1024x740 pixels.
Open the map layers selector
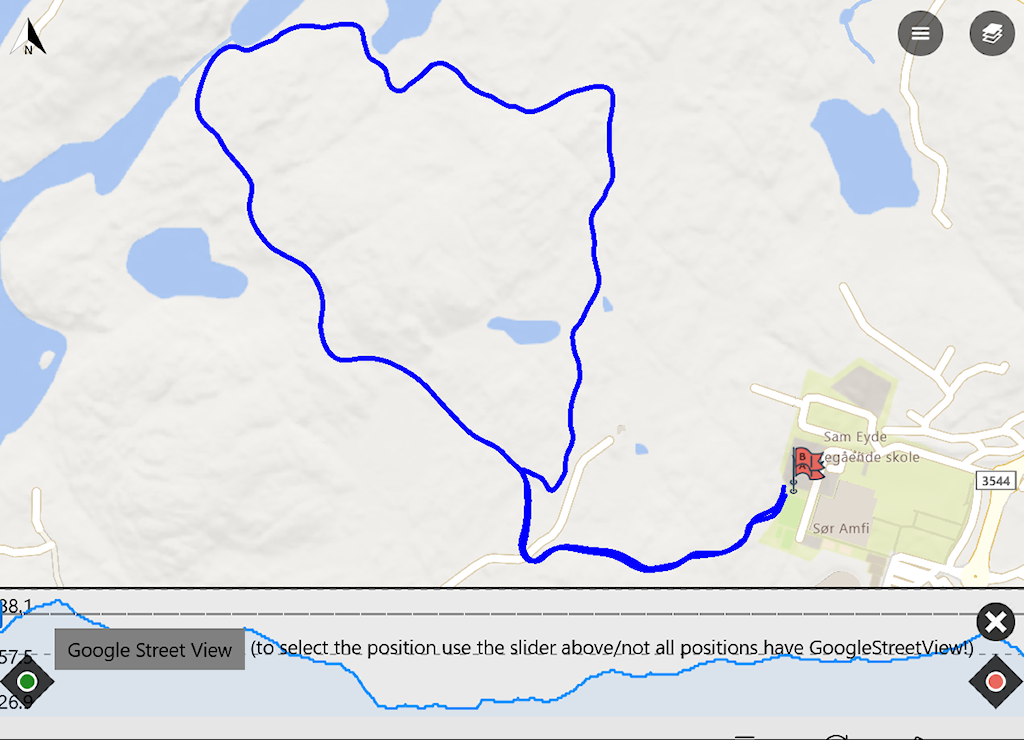[x=992, y=33]
